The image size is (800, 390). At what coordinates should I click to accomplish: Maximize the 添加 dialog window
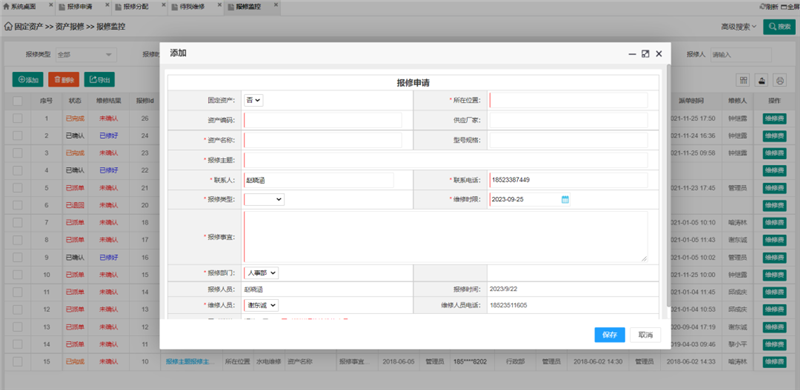click(x=645, y=54)
